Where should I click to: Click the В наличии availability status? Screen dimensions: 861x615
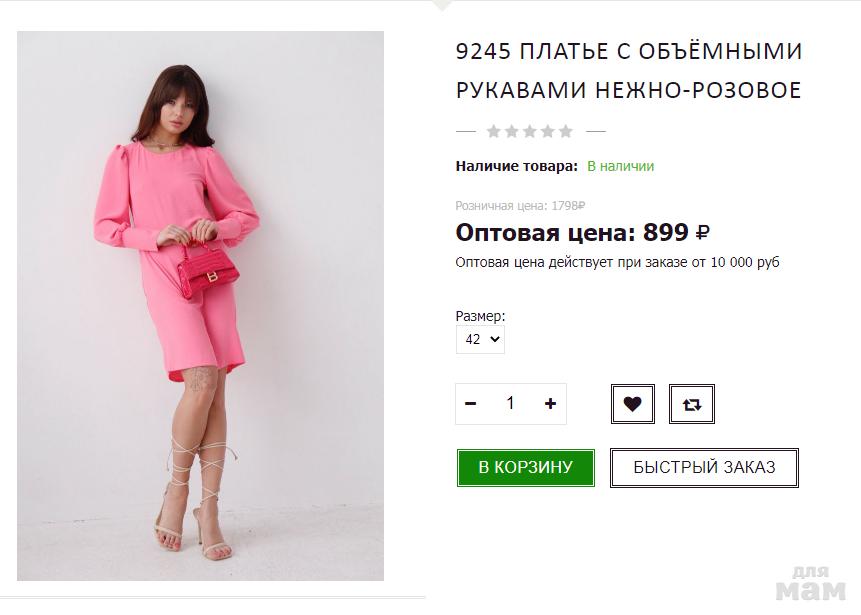620,166
